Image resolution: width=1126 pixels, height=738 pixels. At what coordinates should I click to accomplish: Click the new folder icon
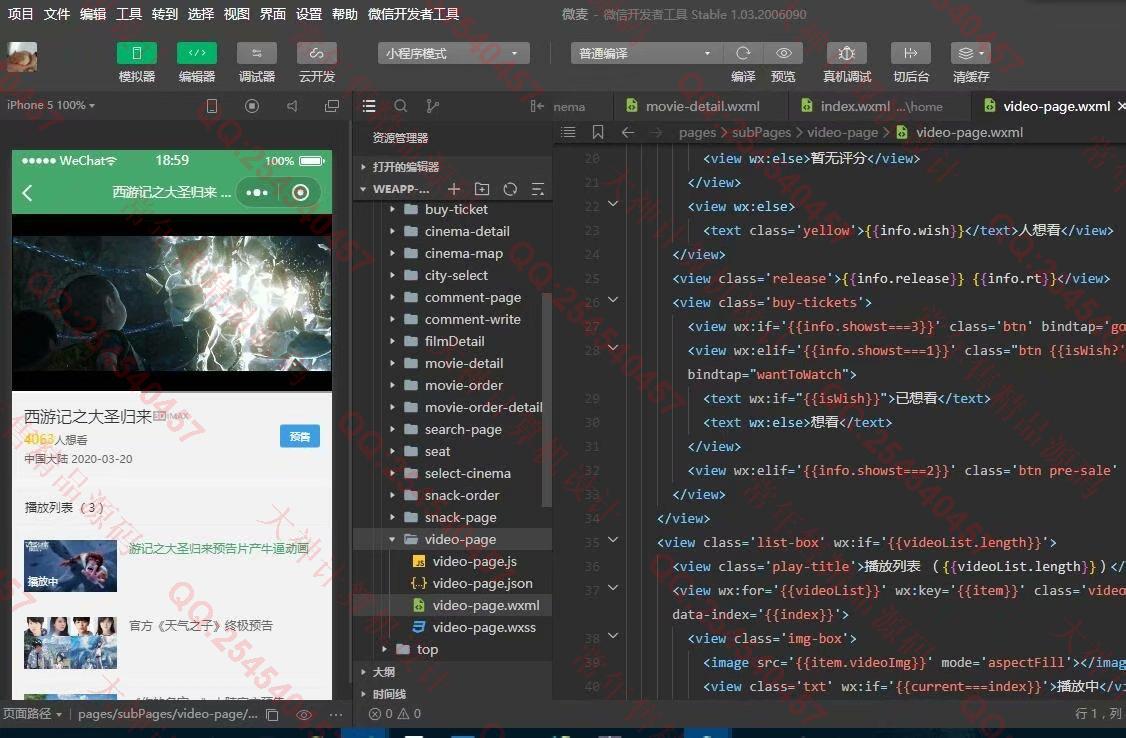point(482,189)
